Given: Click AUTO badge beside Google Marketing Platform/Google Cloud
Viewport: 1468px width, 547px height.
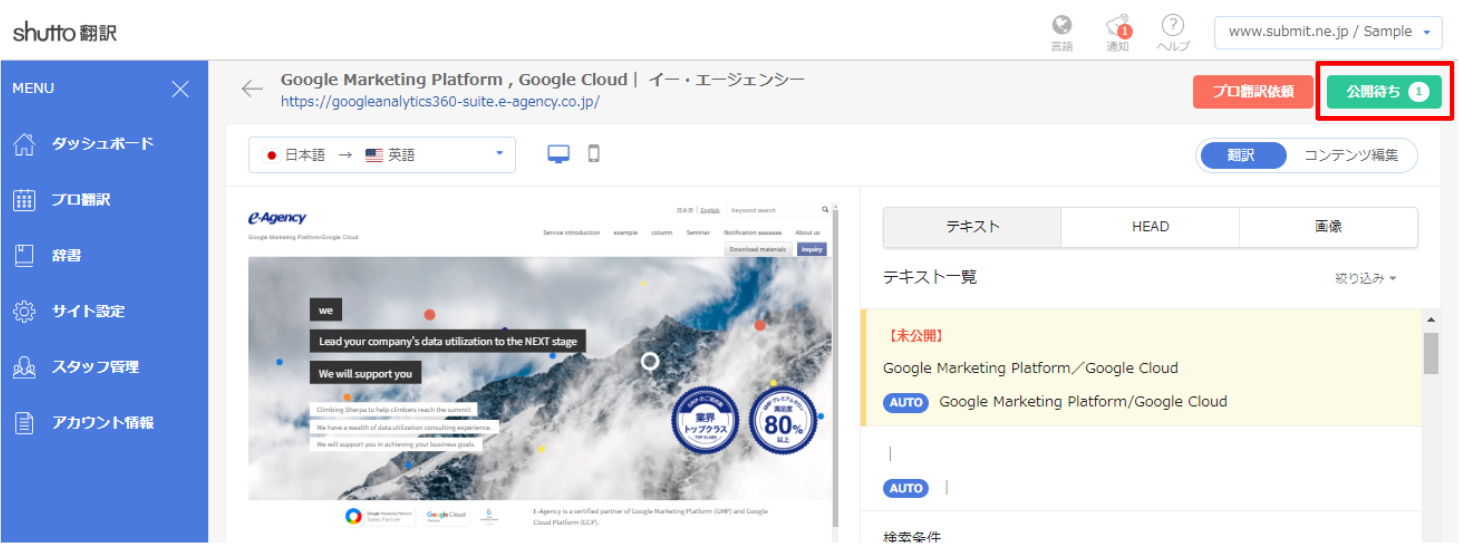Looking at the screenshot, I should click(906, 402).
